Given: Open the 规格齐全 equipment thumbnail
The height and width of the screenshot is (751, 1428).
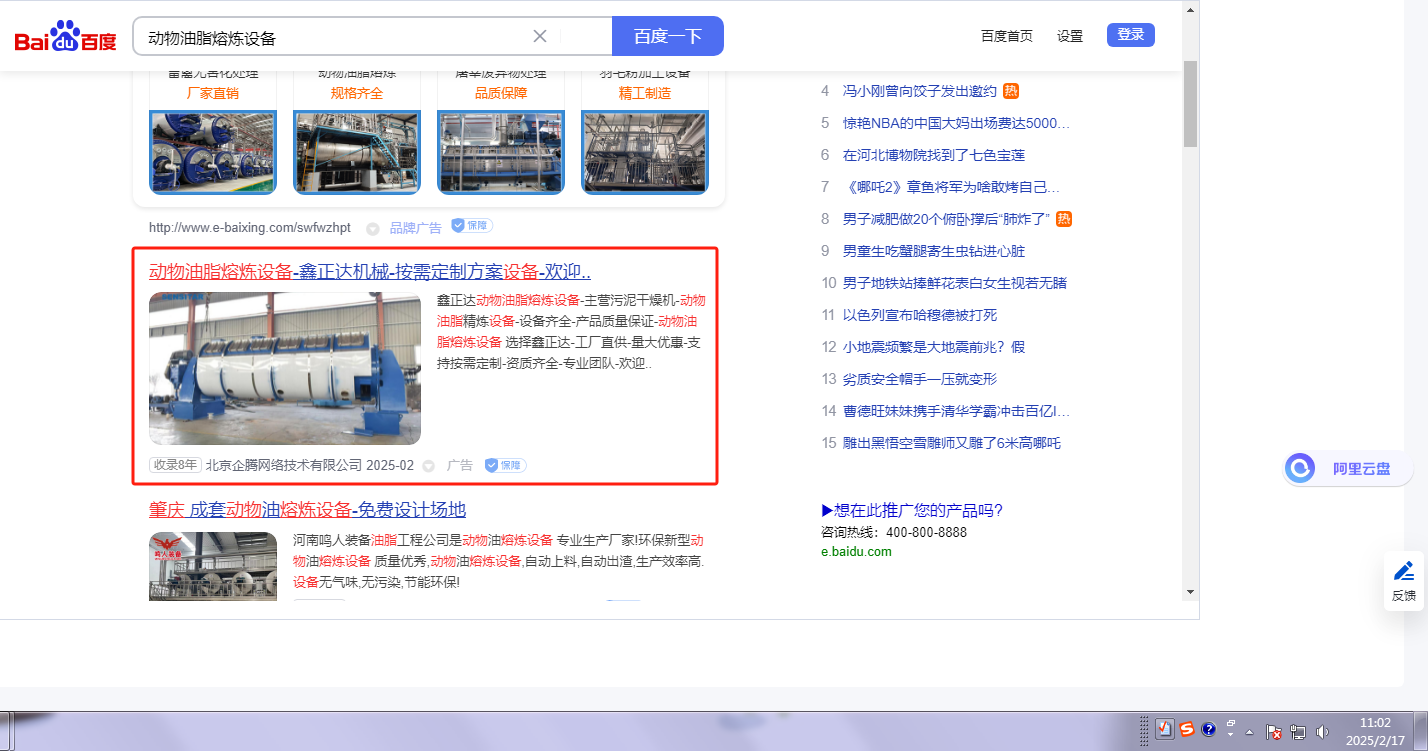Looking at the screenshot, I should click(357, 152).
